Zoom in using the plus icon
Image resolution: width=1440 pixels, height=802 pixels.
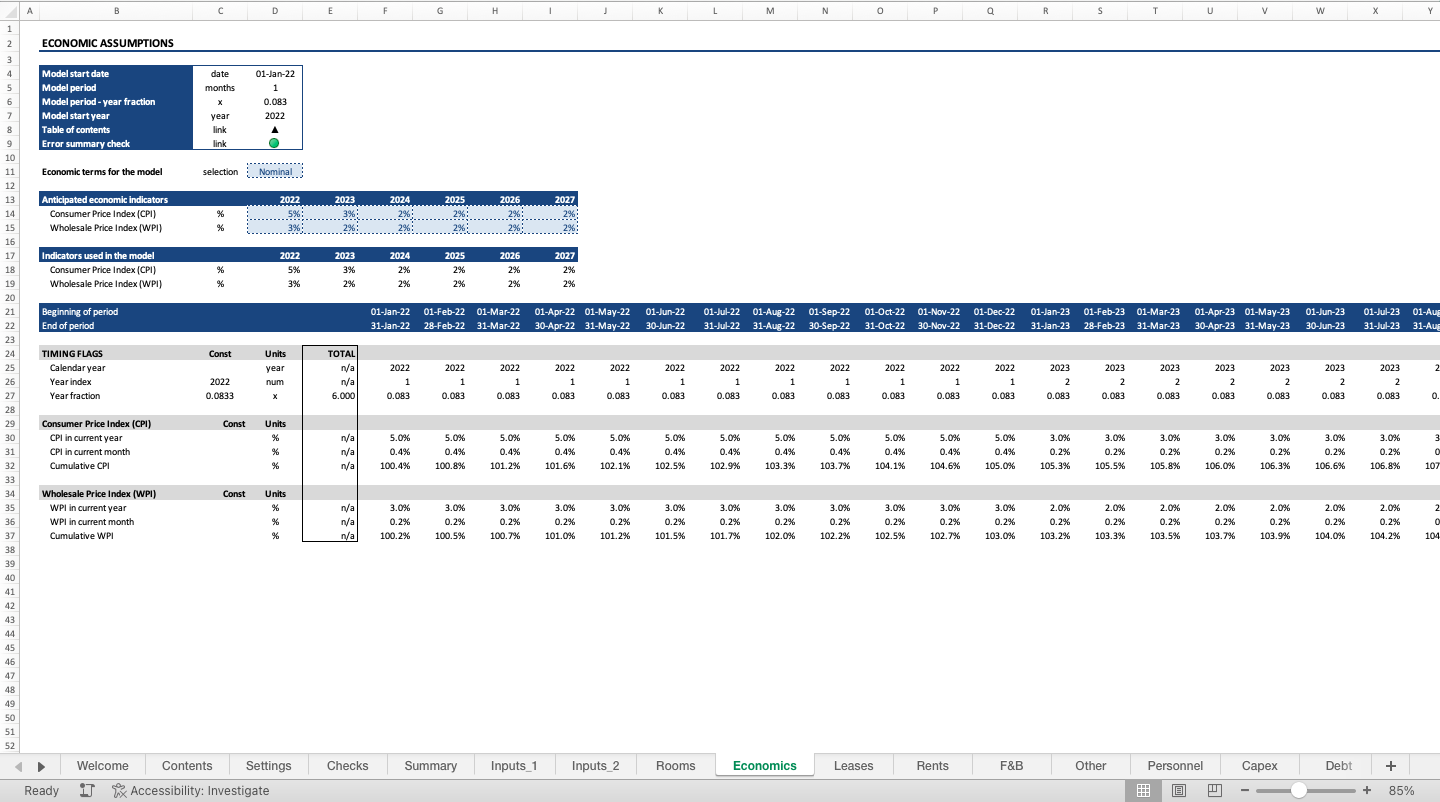(1368, 790)
